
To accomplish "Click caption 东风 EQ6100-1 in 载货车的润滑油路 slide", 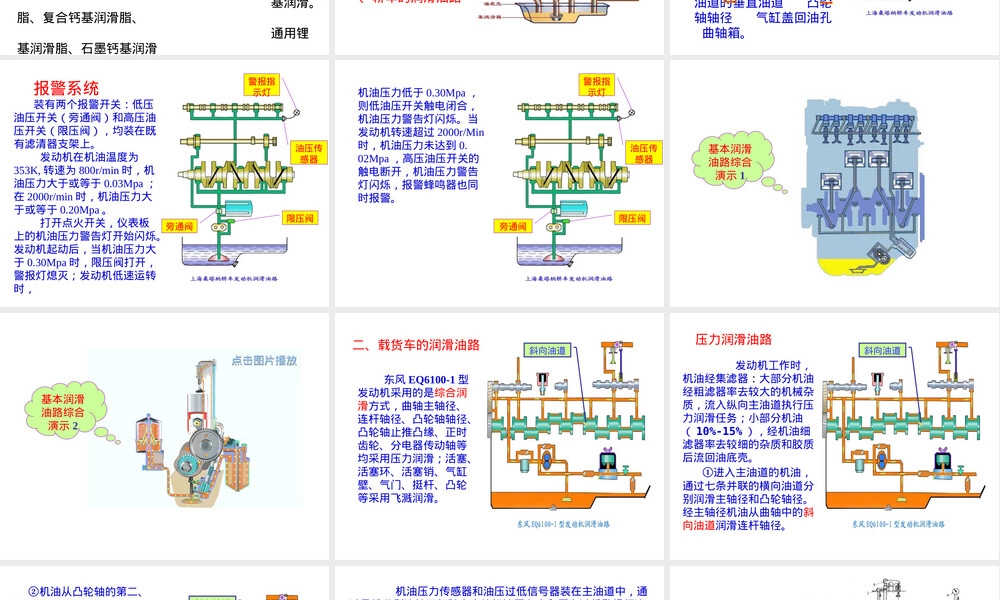I will (563, 524).
